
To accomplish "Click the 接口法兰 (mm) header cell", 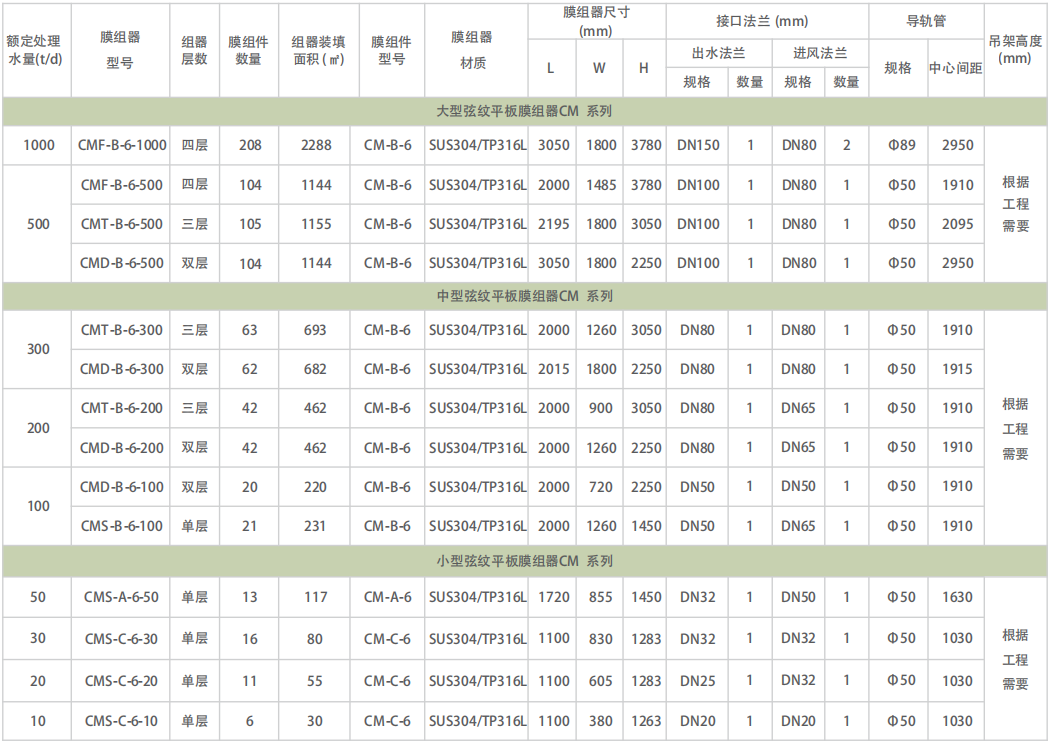I will pyautogui.click(x=763, y=21).
